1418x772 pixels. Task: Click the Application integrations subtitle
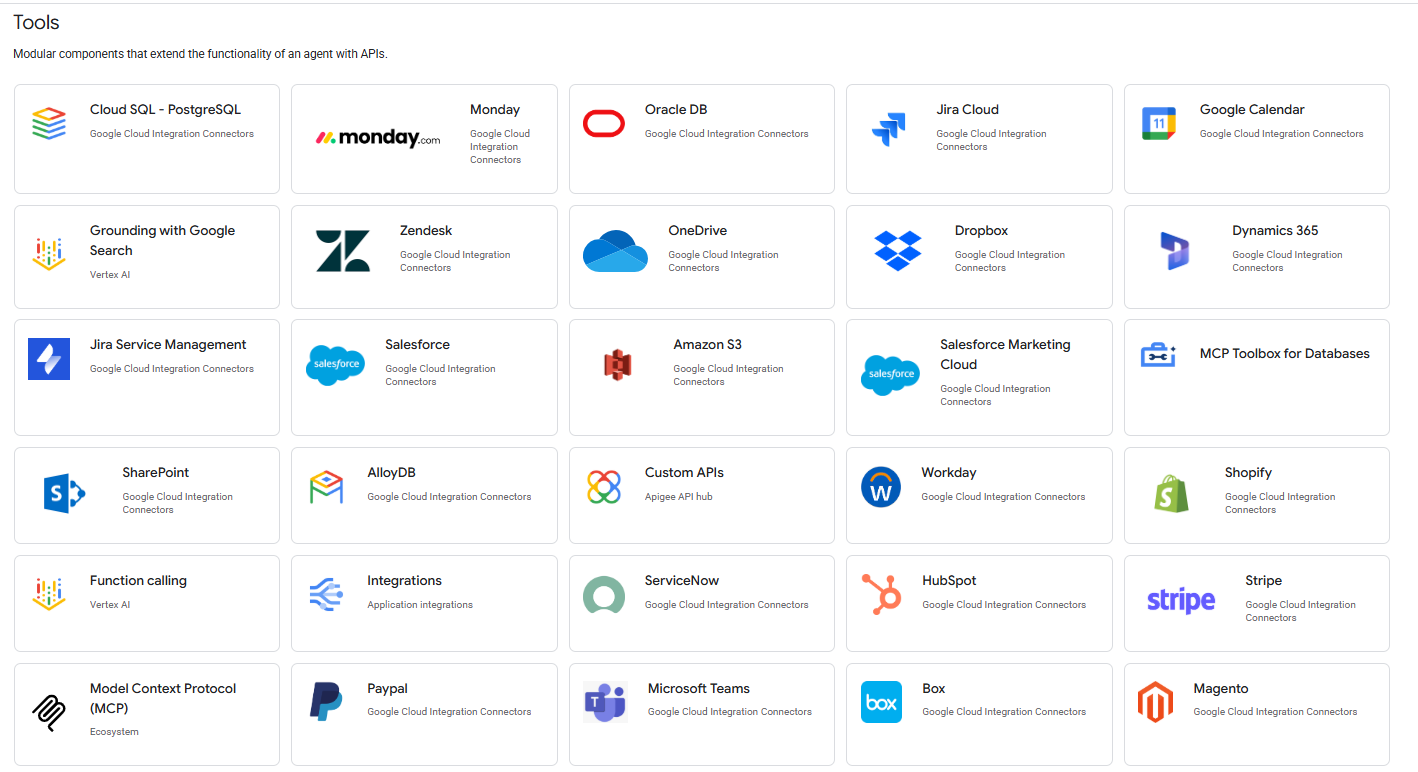pos(420,605)
